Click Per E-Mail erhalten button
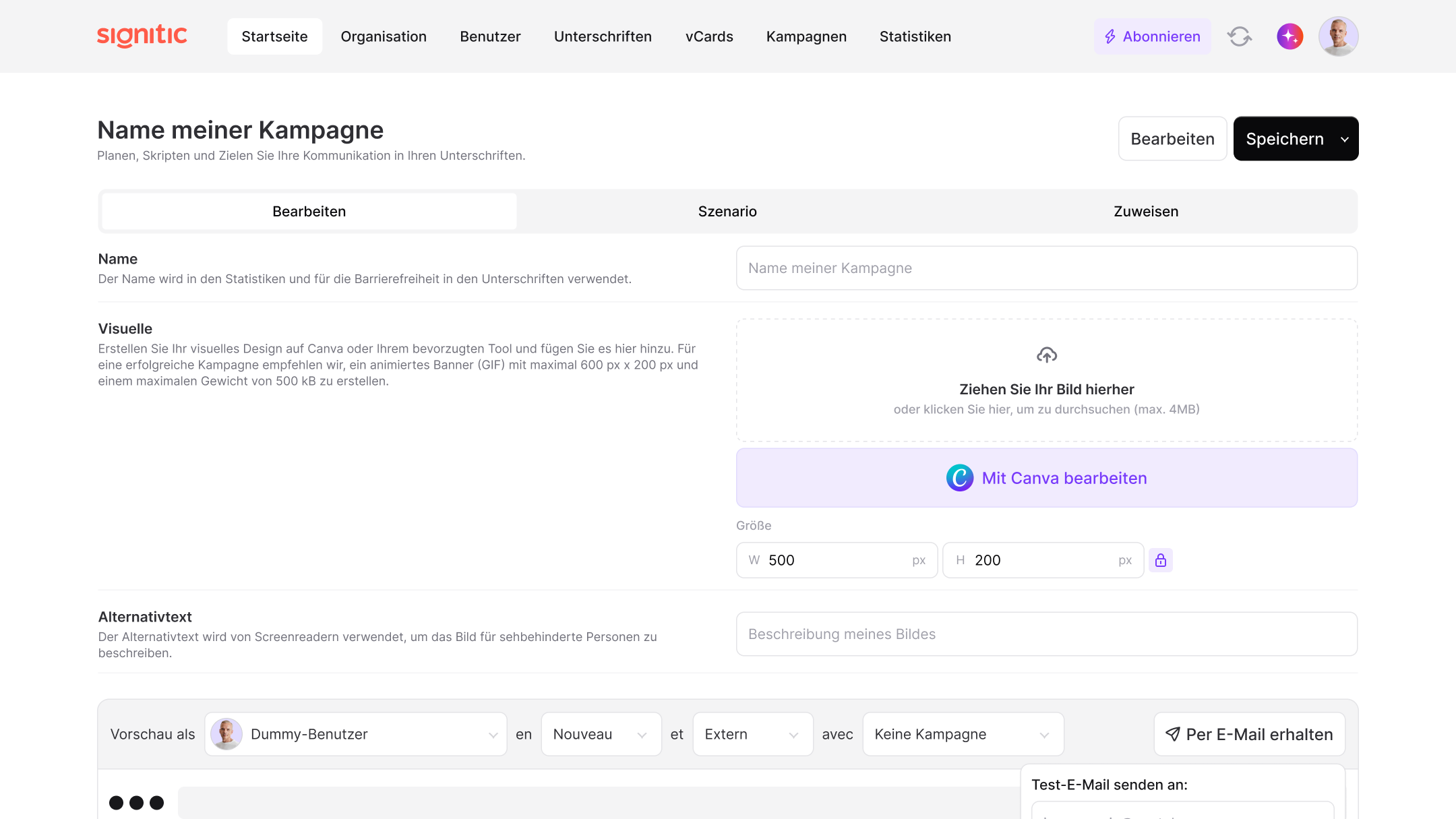 click(x=1249, y=734)
